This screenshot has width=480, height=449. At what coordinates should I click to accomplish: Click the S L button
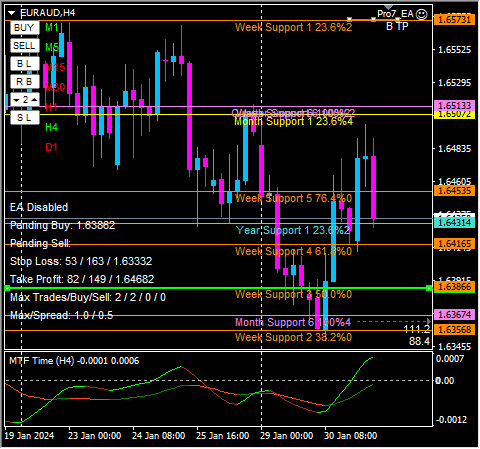click(24, 117)
